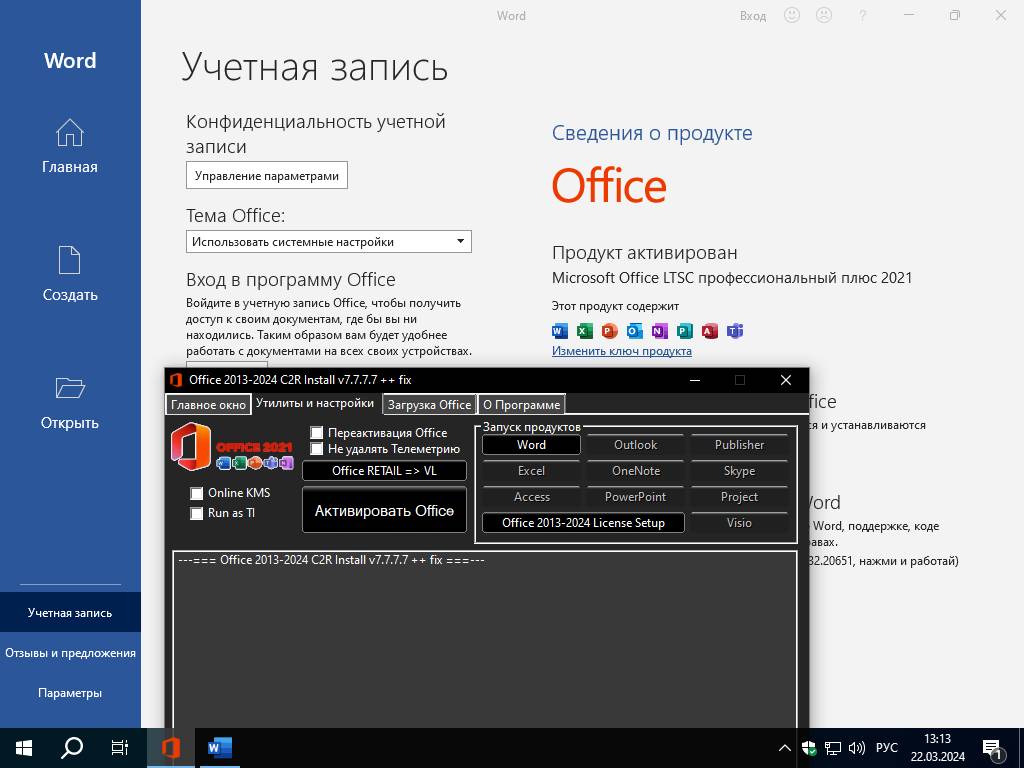Open the notification center icon
The height and width of the screenshot is (768, 1024).
[x=994, y=749]
